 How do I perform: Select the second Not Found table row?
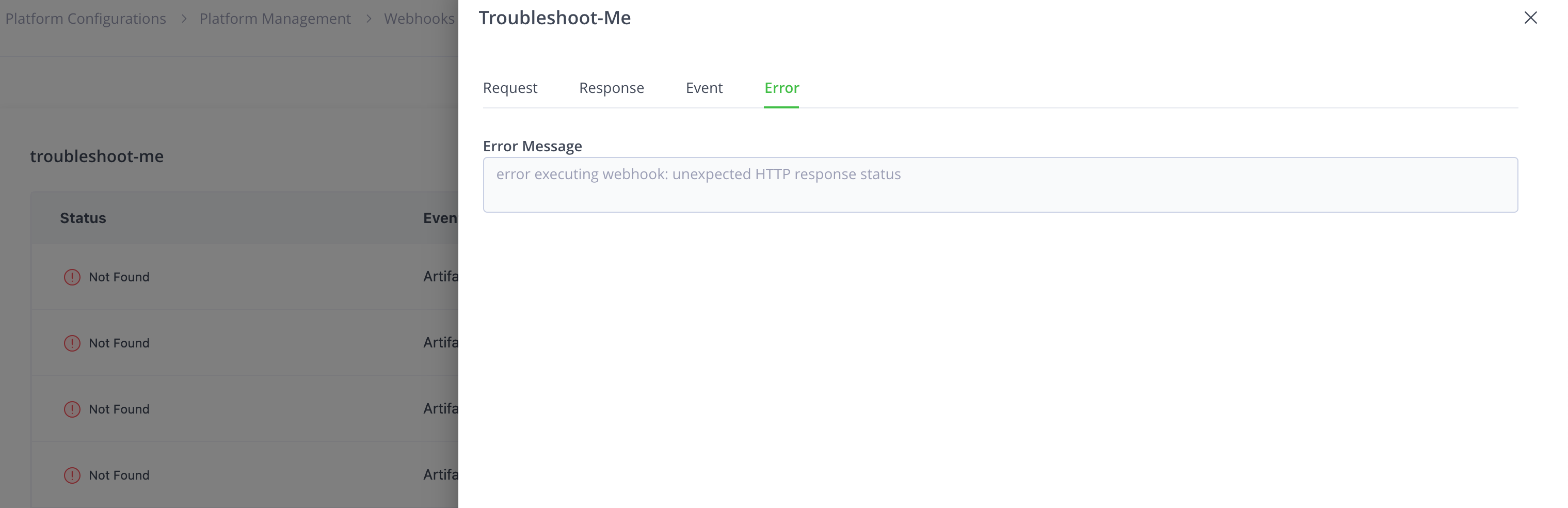pos(119,343)
